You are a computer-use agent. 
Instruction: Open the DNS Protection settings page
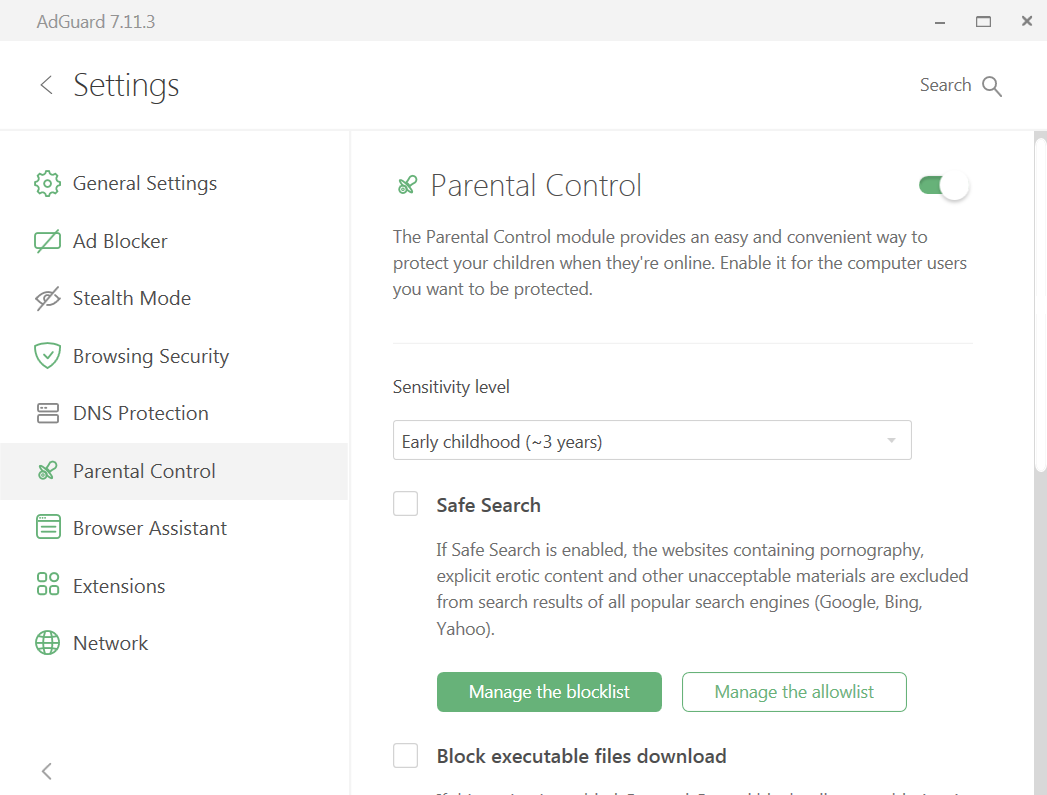pyautogui.click(x=140, y=412)
